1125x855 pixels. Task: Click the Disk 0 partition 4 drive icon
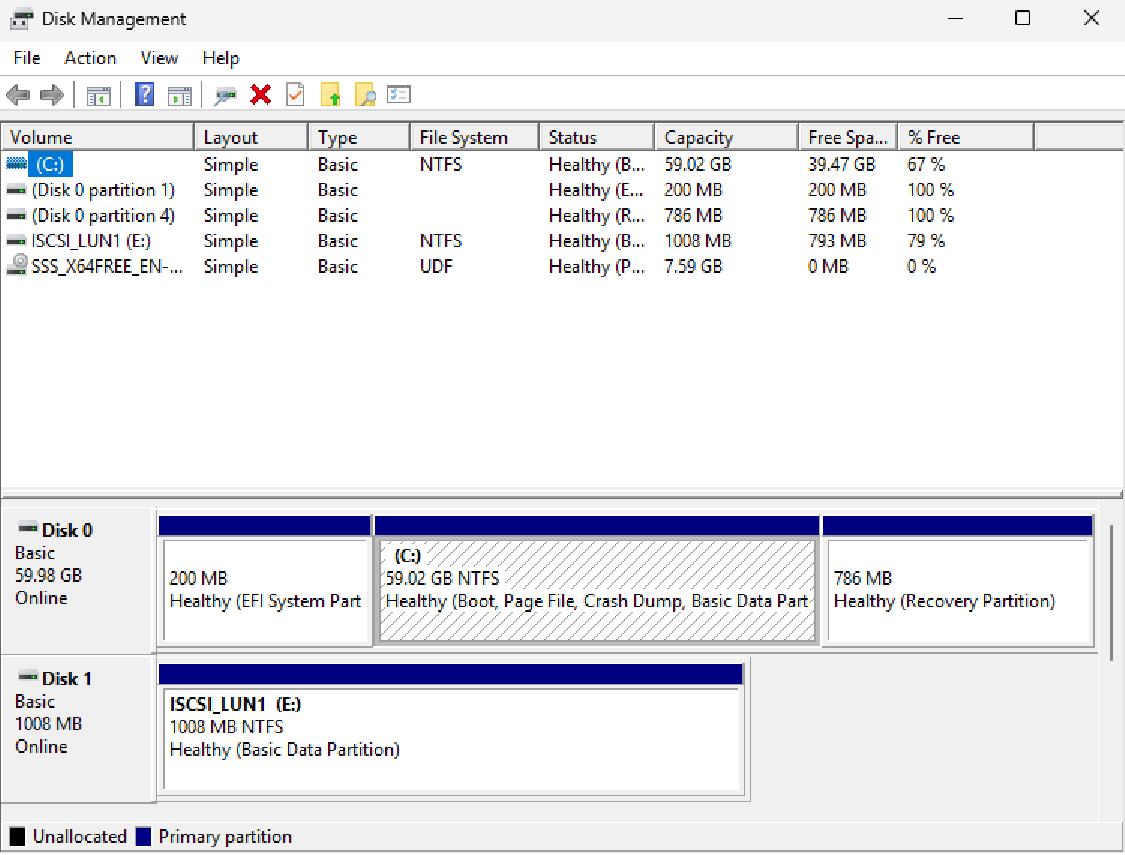[17, 215]
